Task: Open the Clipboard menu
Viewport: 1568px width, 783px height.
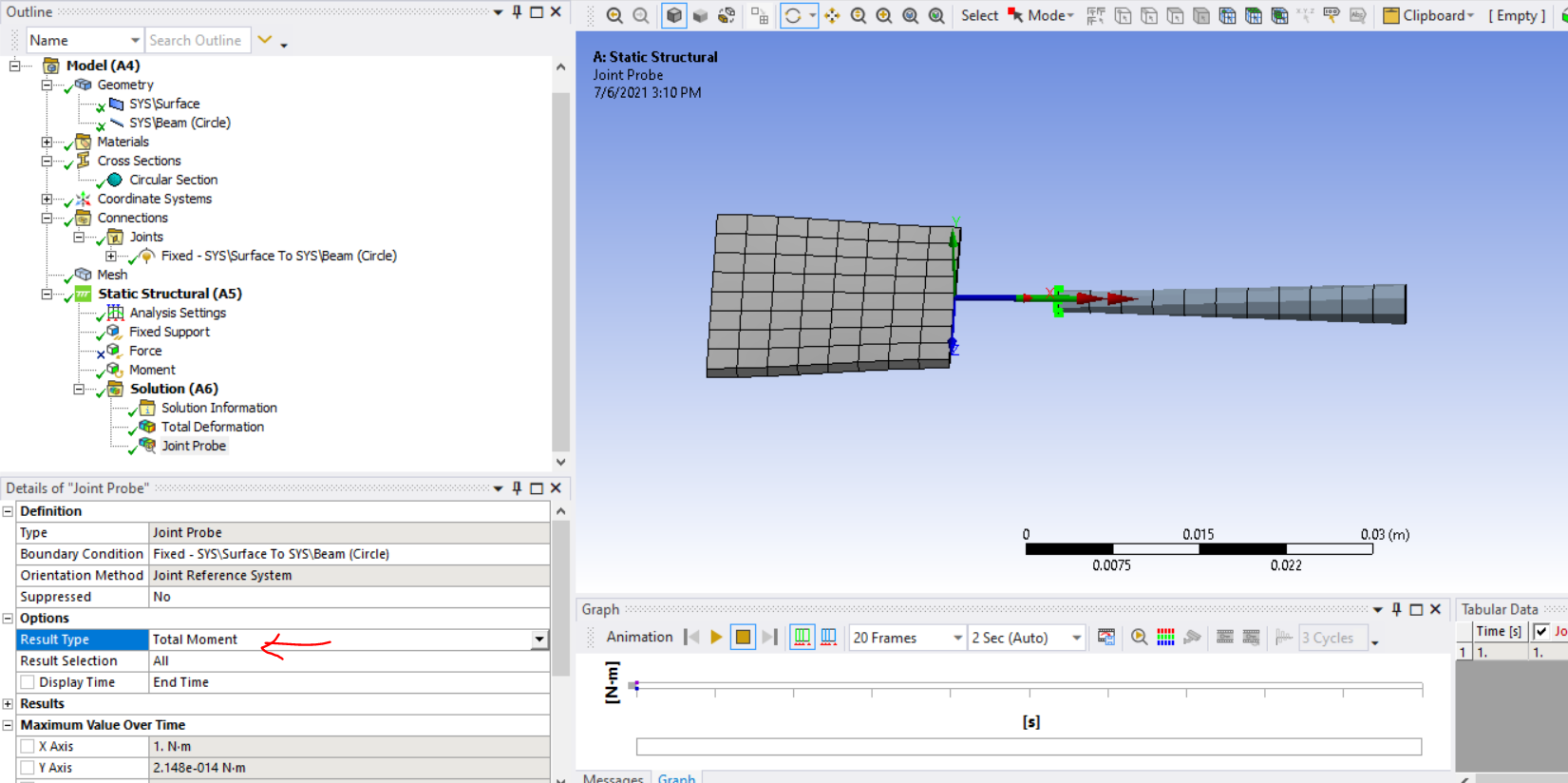Action: pos(1428,16)
